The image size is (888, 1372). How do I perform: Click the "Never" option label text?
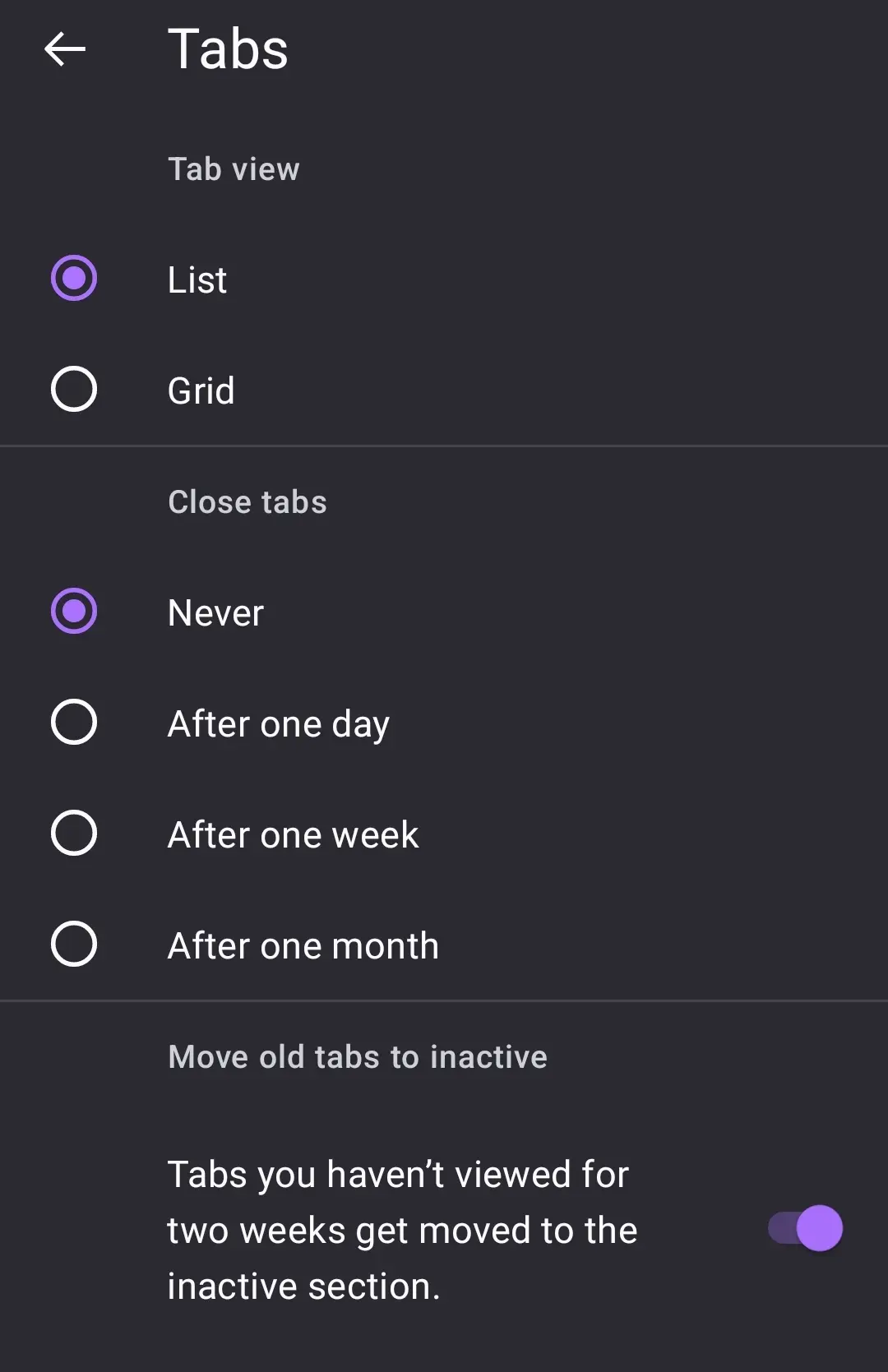point(215,613)
